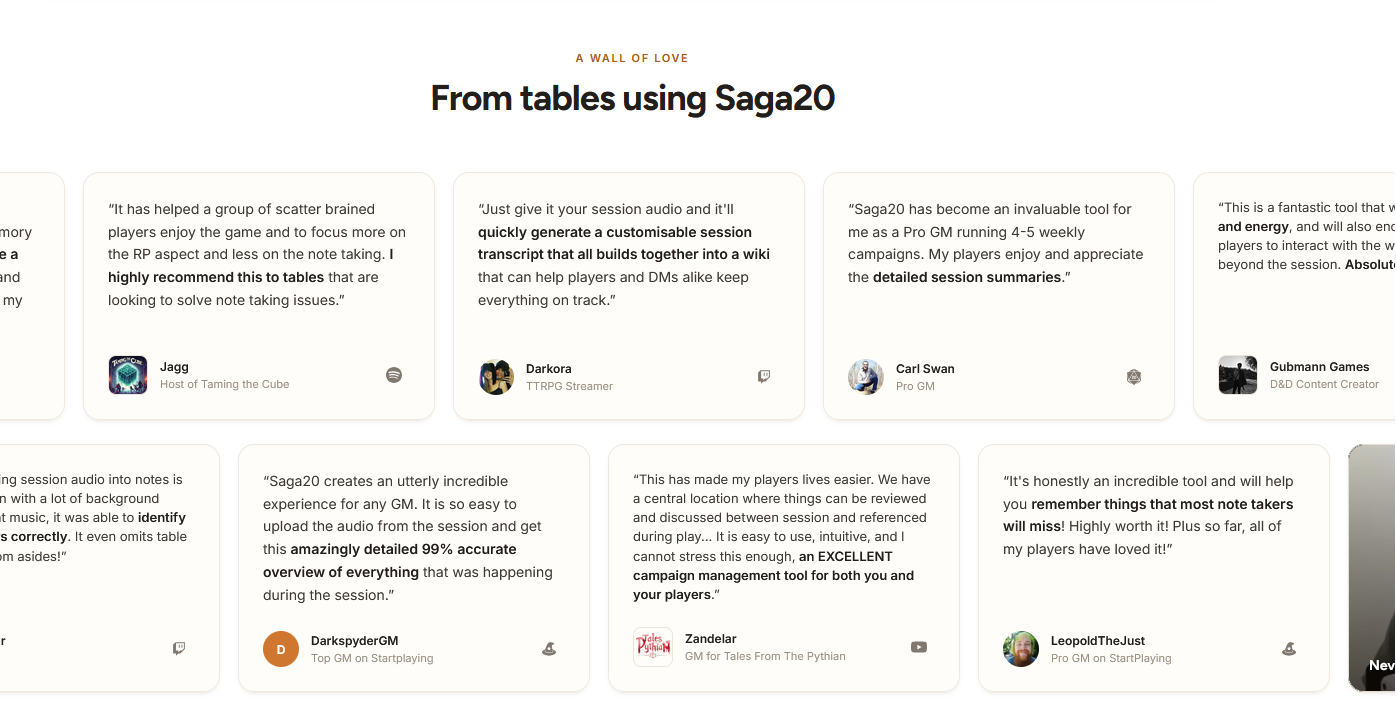Screen dimensions: 1396x702
Task: Click the badge icon on Carl Swan's card
Action: (x=1134, y=377)
